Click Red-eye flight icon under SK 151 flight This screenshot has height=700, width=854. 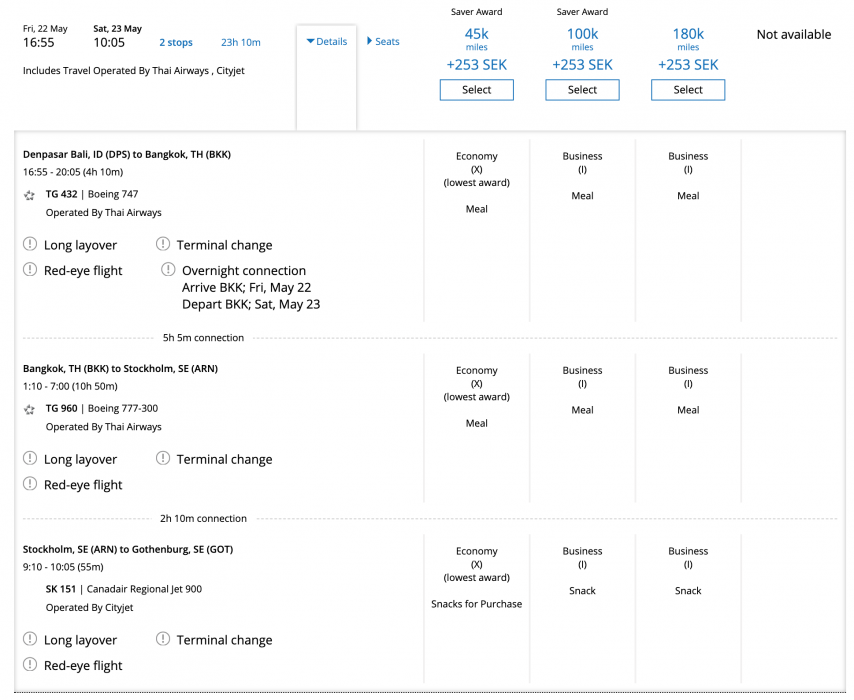30,665
